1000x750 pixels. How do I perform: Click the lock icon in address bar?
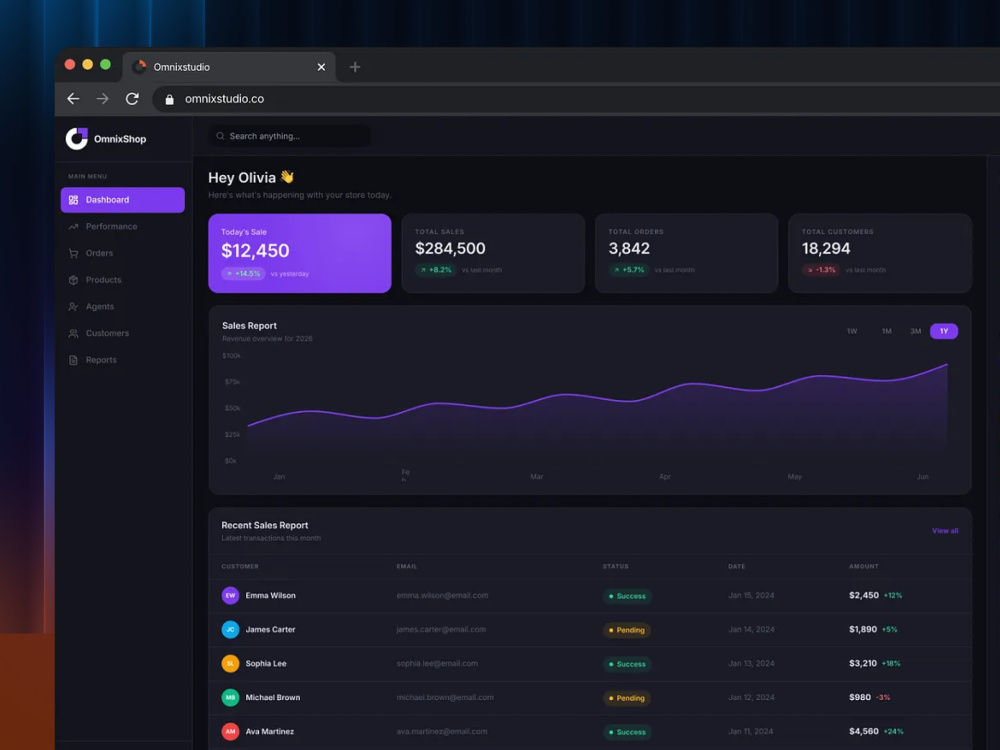pos(170,99)
